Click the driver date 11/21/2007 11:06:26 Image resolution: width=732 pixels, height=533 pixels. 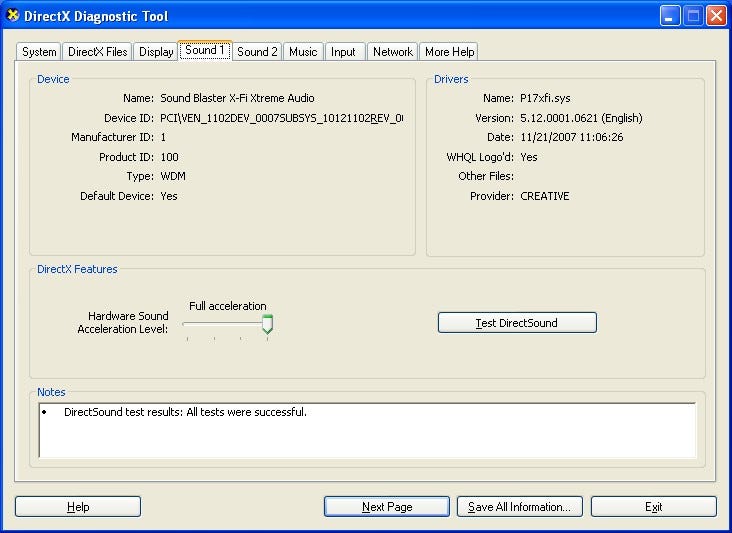click(571, 137)
